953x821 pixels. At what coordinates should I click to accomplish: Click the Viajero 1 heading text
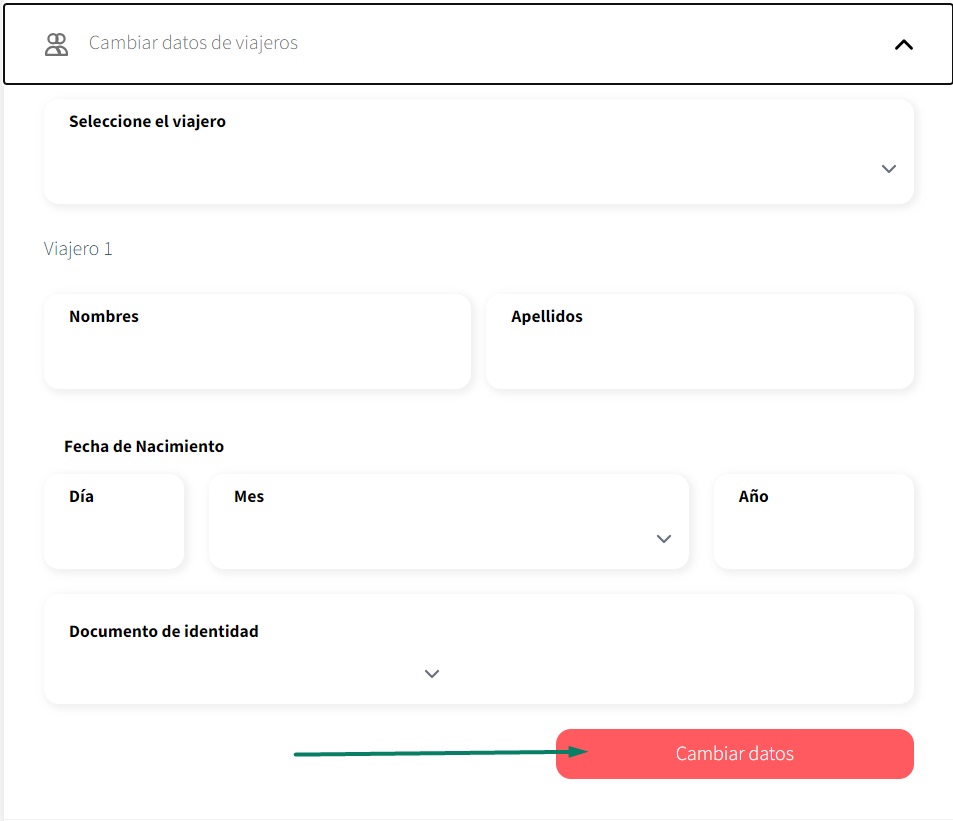[x=78, y=249]
